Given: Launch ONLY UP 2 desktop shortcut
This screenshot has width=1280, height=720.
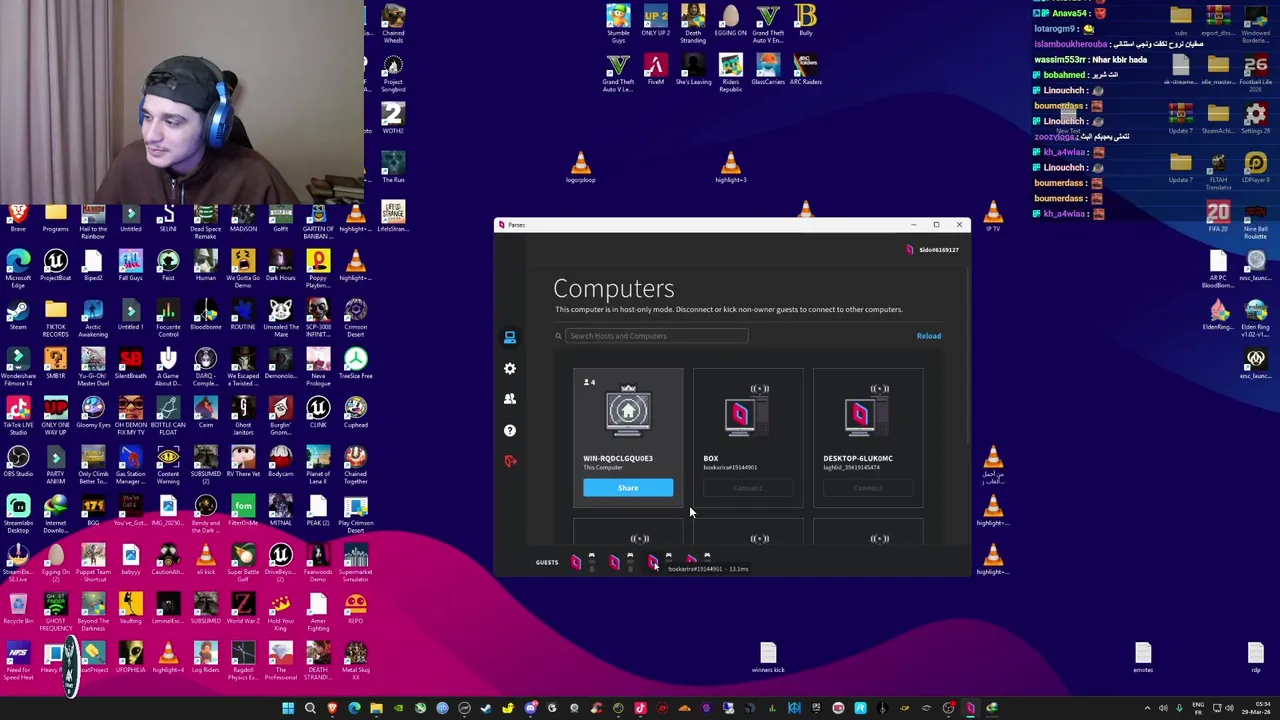Looking at the screenshot, I should (x=655, y=20).
